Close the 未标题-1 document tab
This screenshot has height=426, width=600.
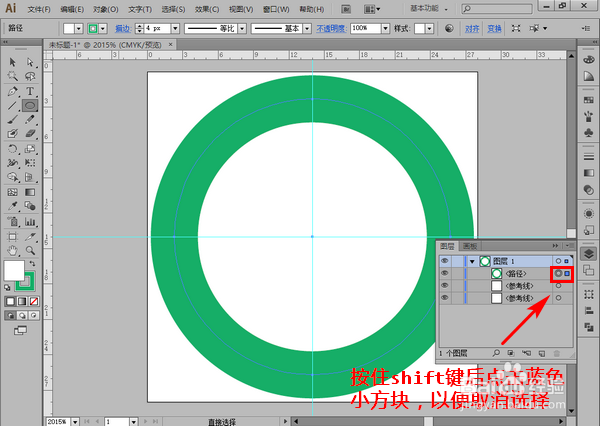pyautogui.click(x=171, y=45)
